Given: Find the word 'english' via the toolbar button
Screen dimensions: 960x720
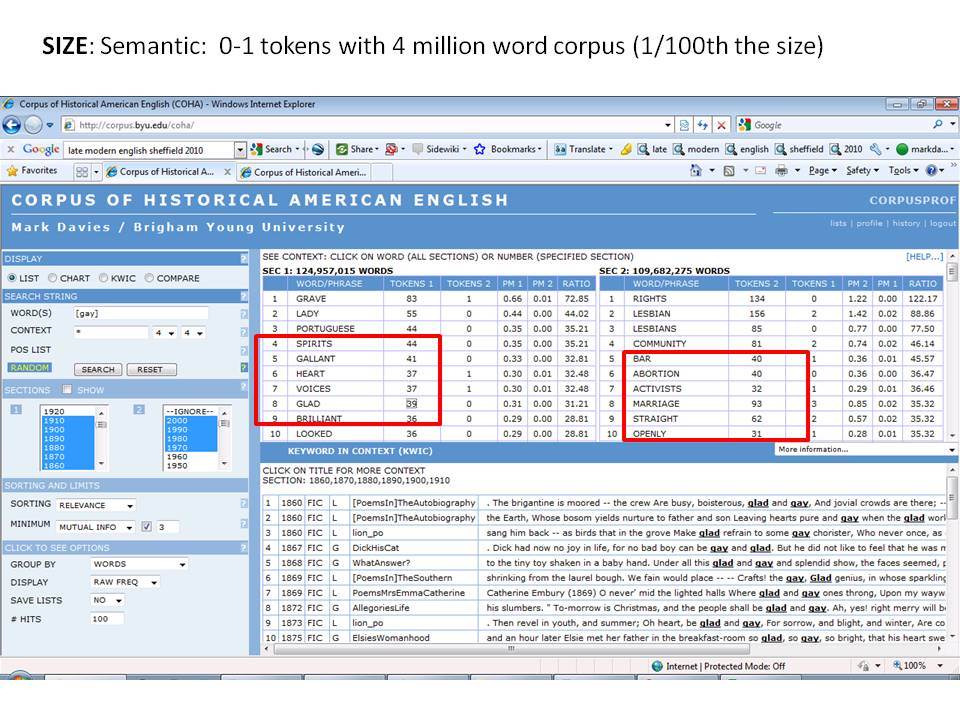Looking at the screenshot, I should pos(747,149).
